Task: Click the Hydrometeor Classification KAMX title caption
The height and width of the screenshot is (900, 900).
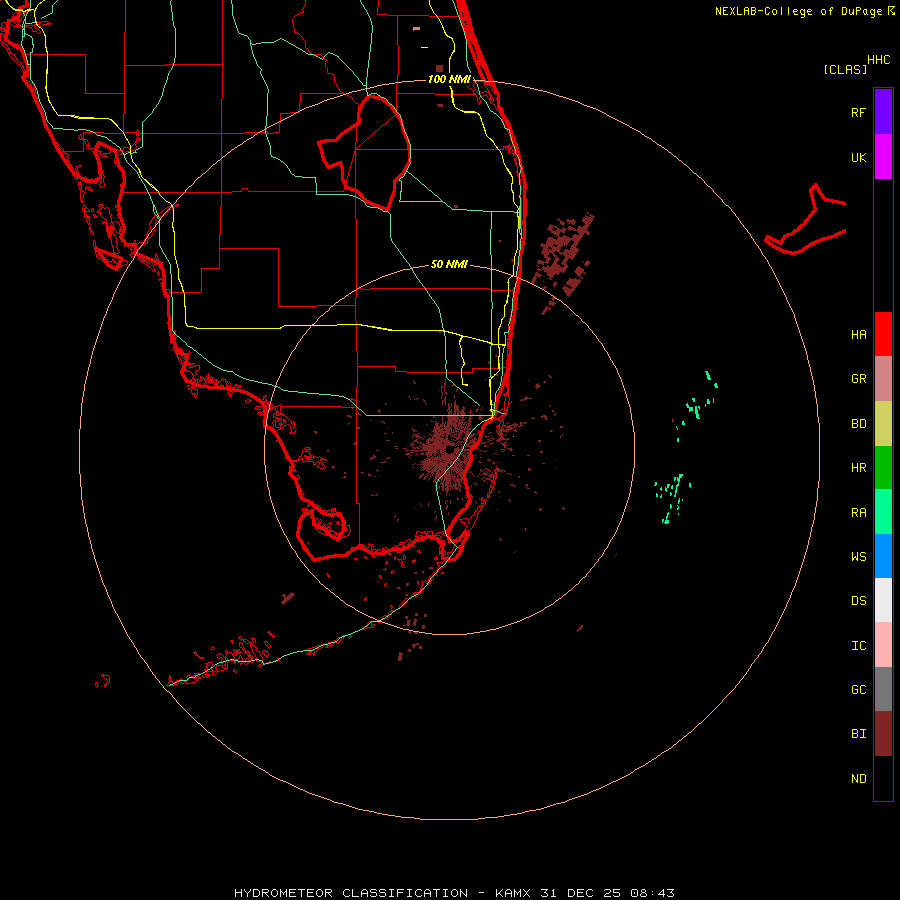Action: click(x=454, y=893)
